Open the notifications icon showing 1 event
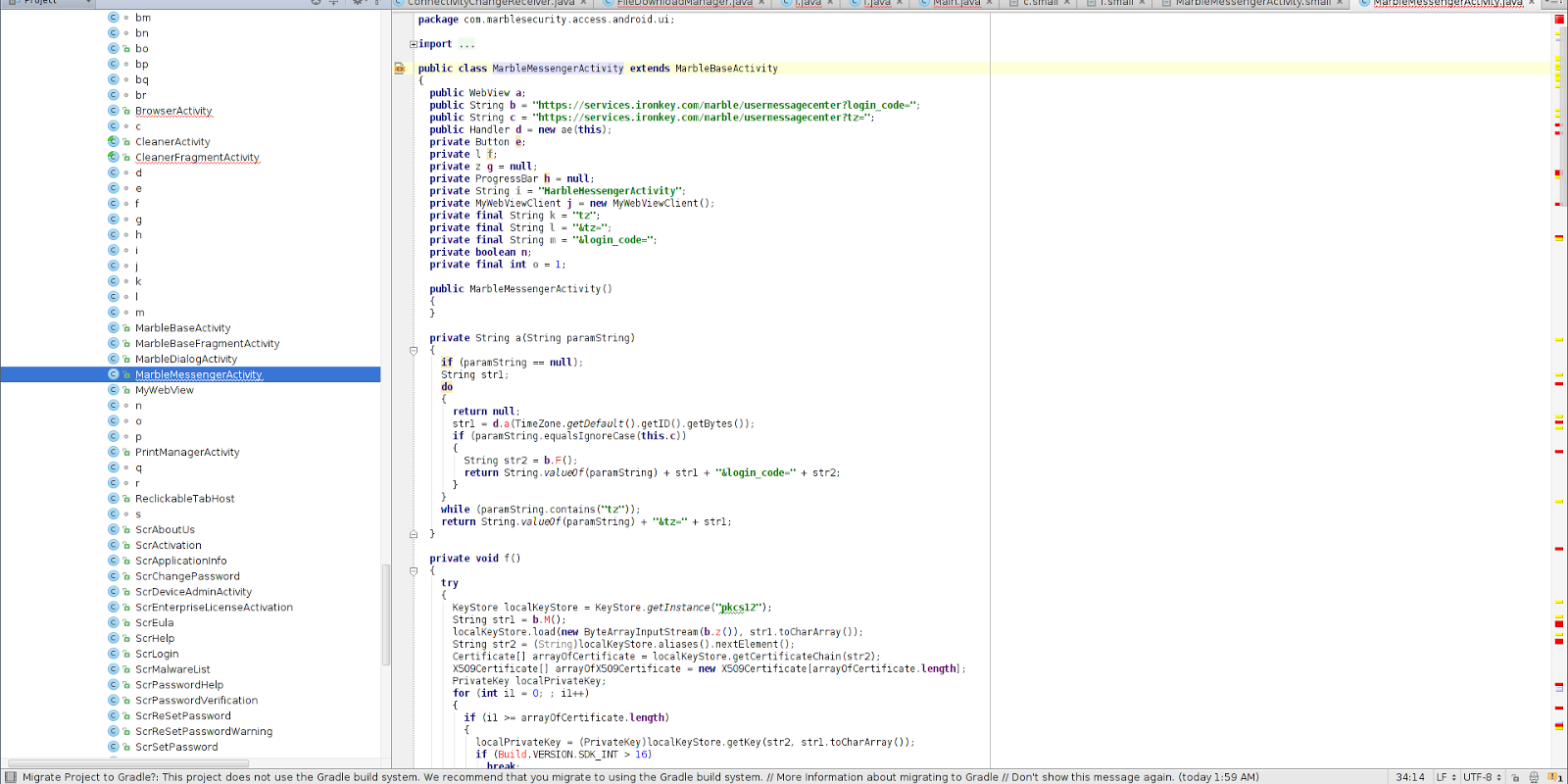 [1555, 777]
